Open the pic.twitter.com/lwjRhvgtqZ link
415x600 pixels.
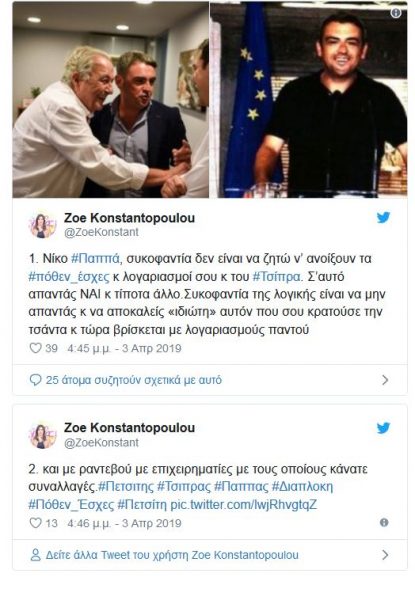pos(243,505)
